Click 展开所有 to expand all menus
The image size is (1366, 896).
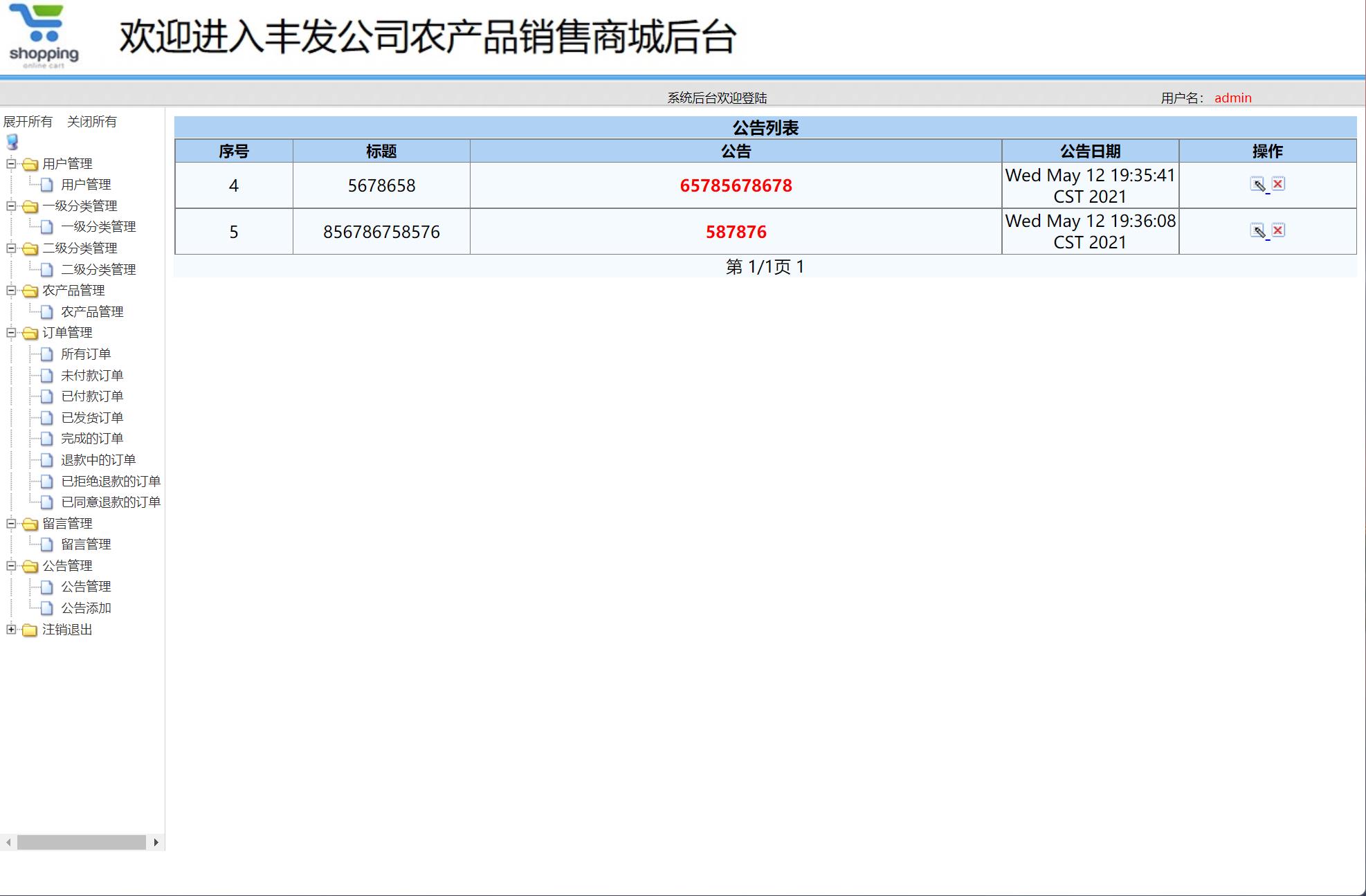point(28,122)
